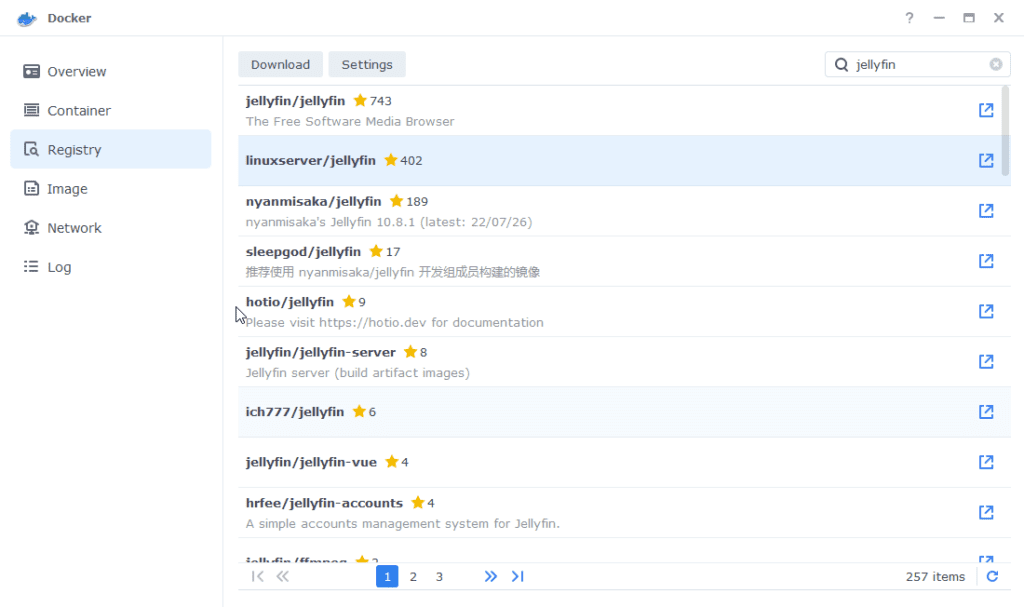The image size is (1024, 607).
Task: Click the Image sidebar icon
Action: 31,189
